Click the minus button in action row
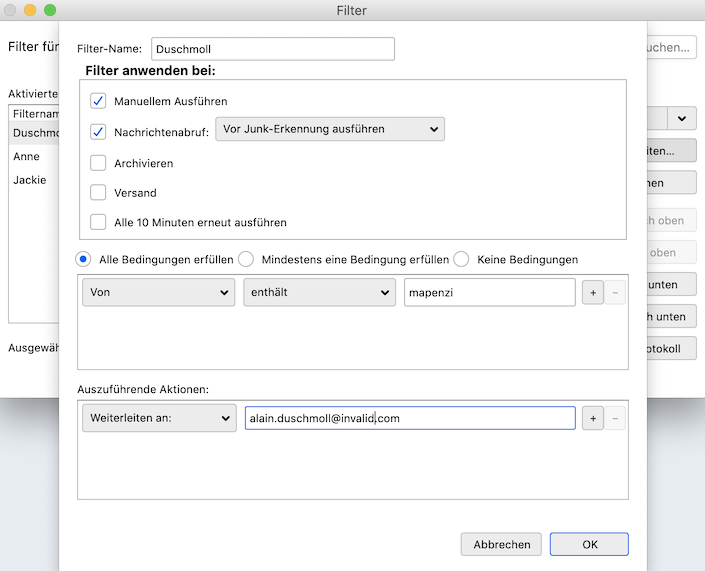 click(615, 418)
